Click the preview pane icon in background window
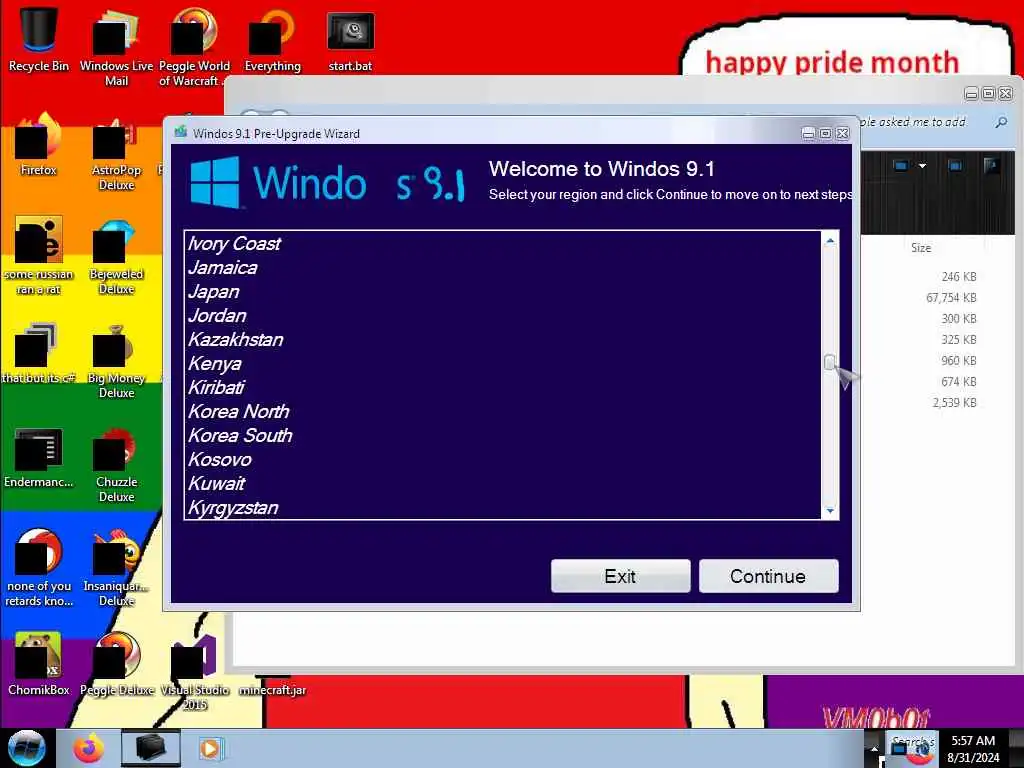The width and height of the screenshot is (1024, 768). (955, 166)
